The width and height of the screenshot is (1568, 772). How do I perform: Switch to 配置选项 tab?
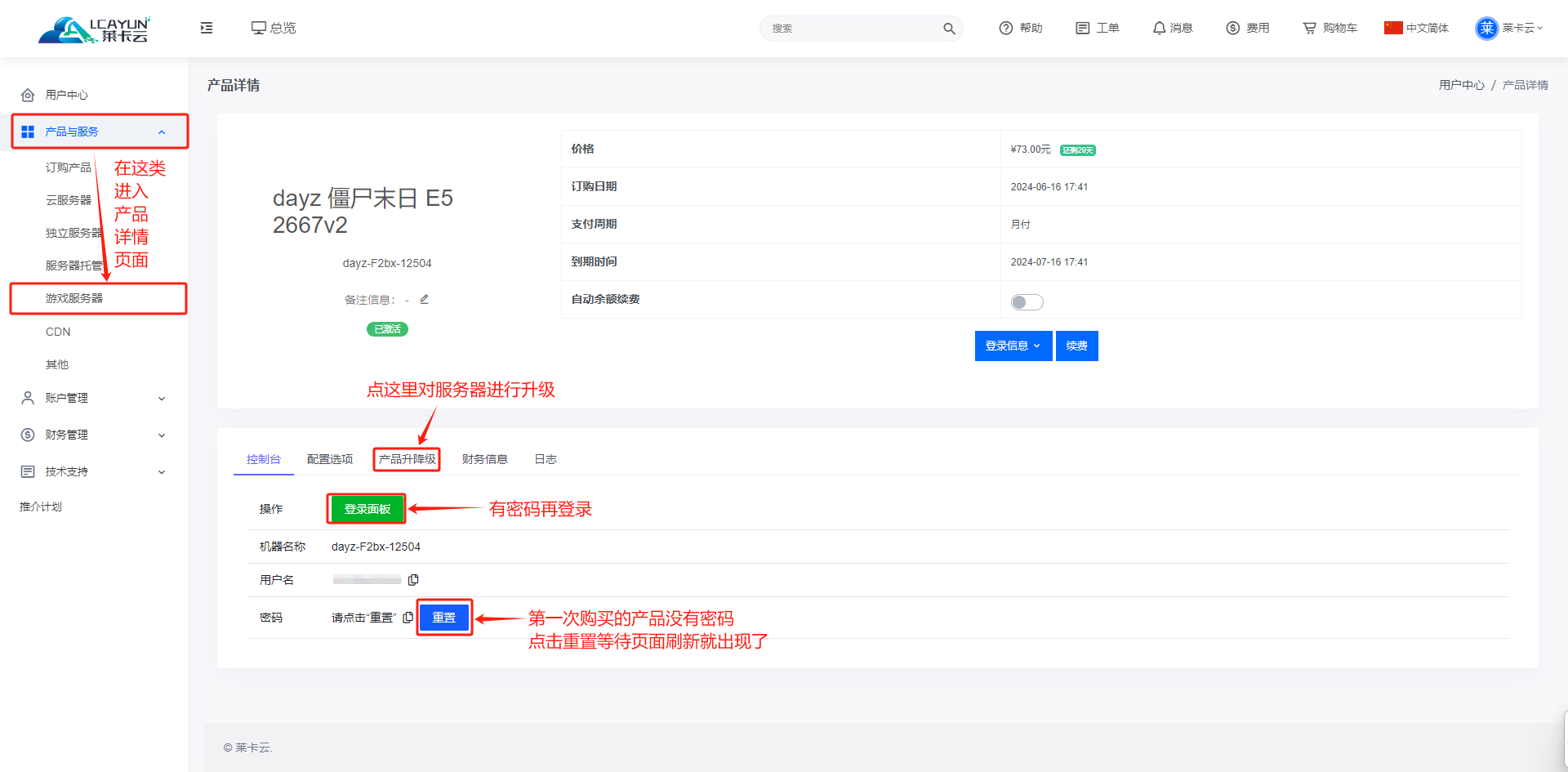(x=330, y=459)
